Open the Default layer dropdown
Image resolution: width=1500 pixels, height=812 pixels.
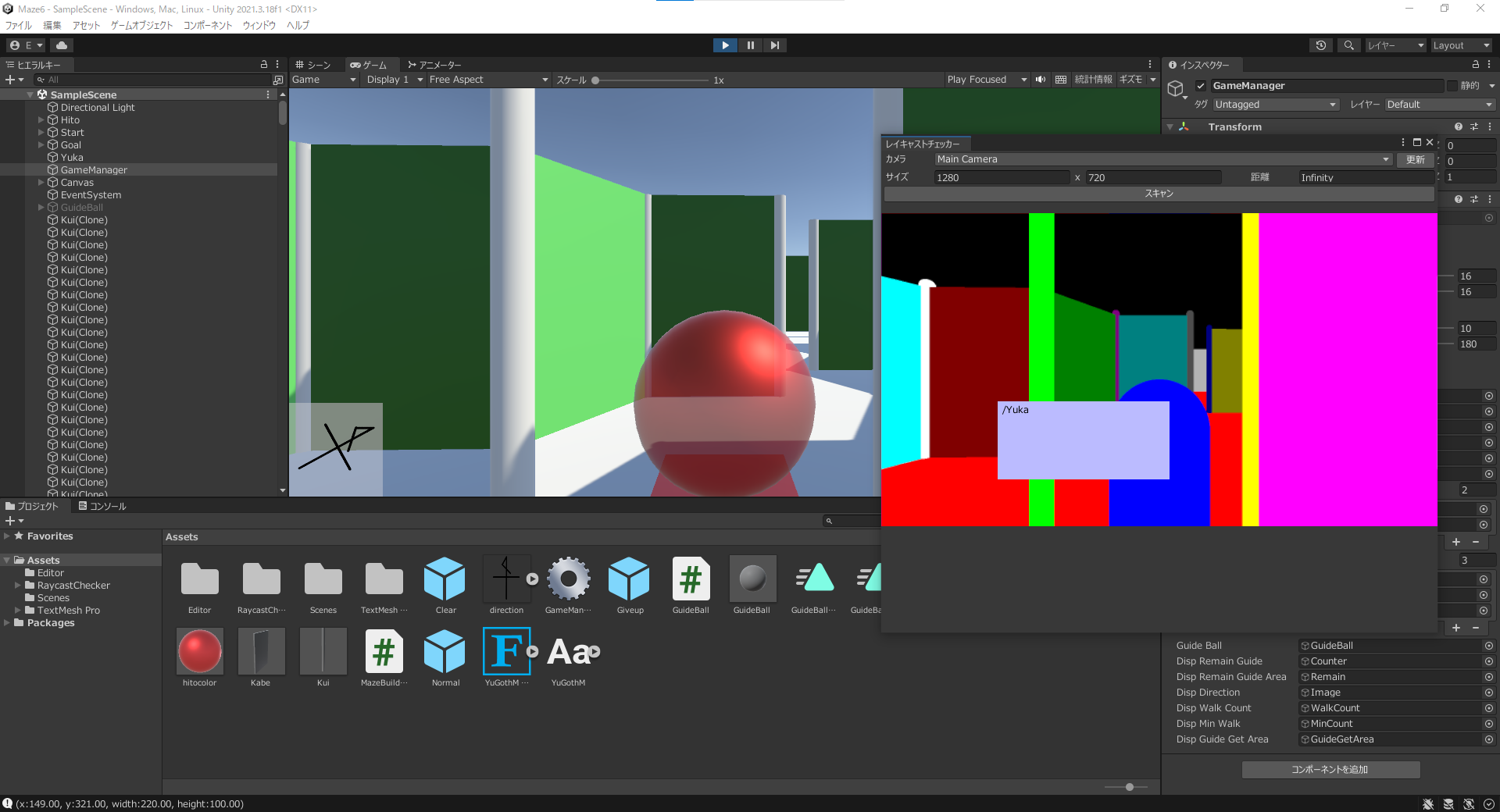coord(1439,105)
